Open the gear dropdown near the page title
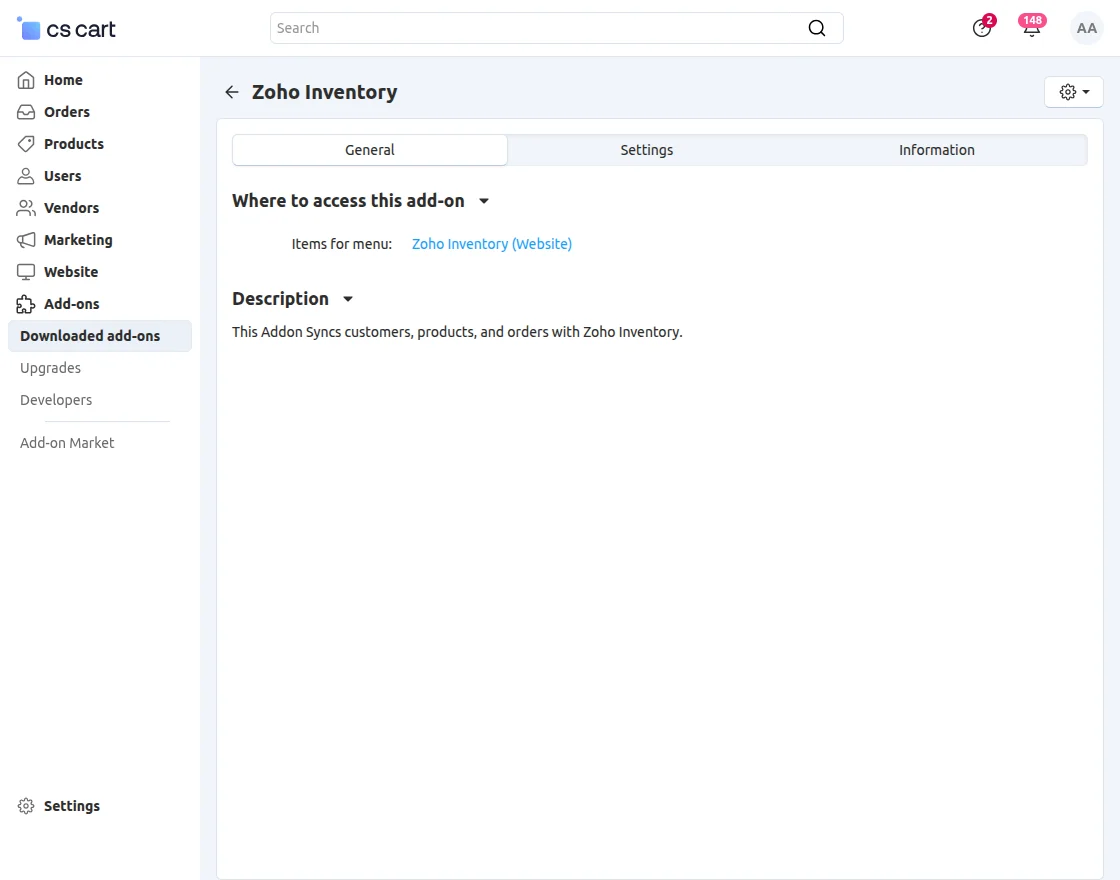 tap(1073, 91)
